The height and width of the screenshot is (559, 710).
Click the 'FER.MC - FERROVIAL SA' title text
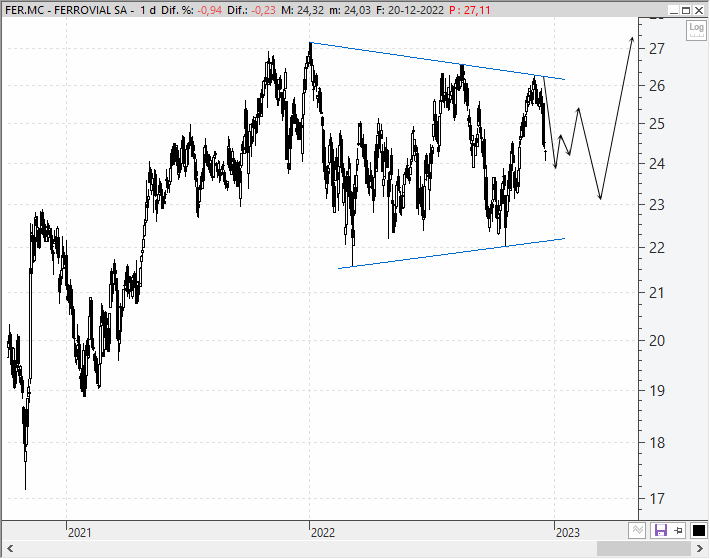click(66, 10)
